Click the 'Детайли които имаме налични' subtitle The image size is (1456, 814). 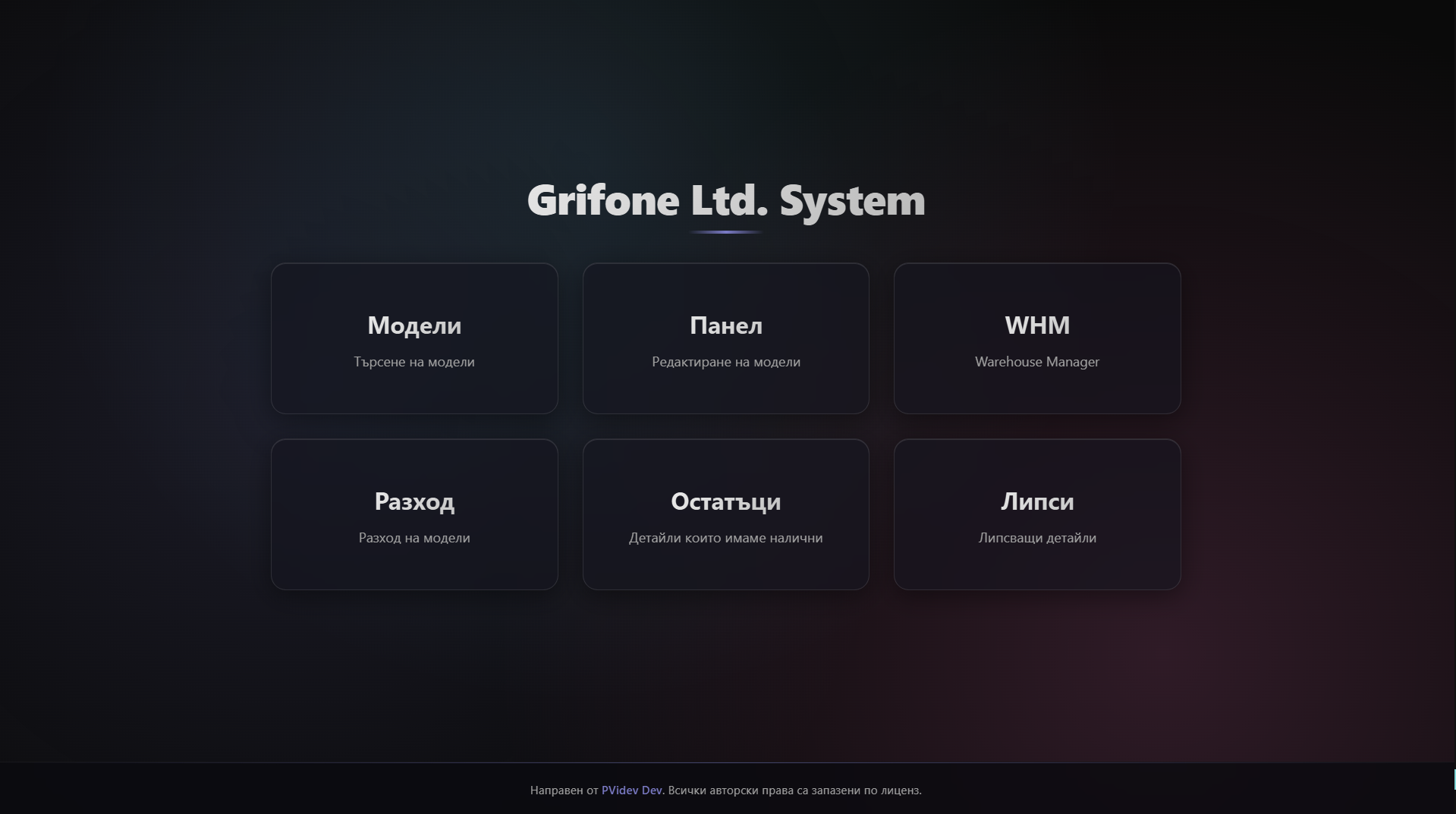[725, 538]
